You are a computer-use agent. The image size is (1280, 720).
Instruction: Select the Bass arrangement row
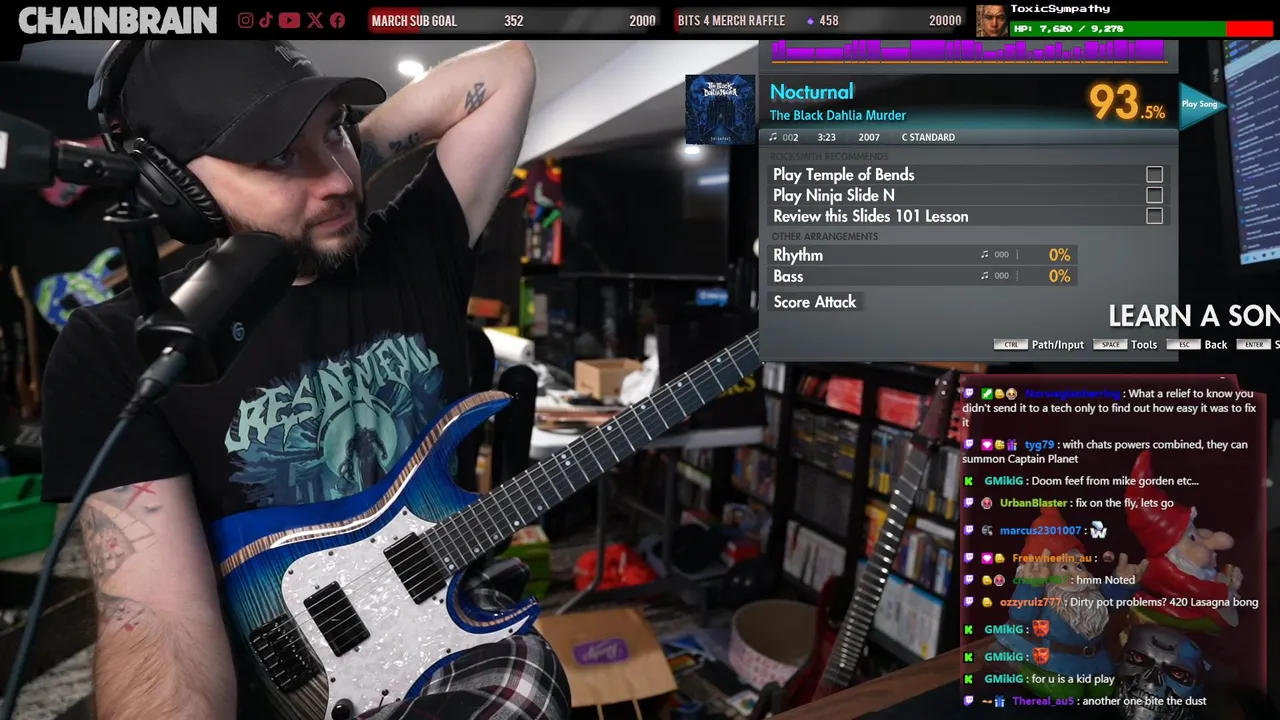pos(922,276)
